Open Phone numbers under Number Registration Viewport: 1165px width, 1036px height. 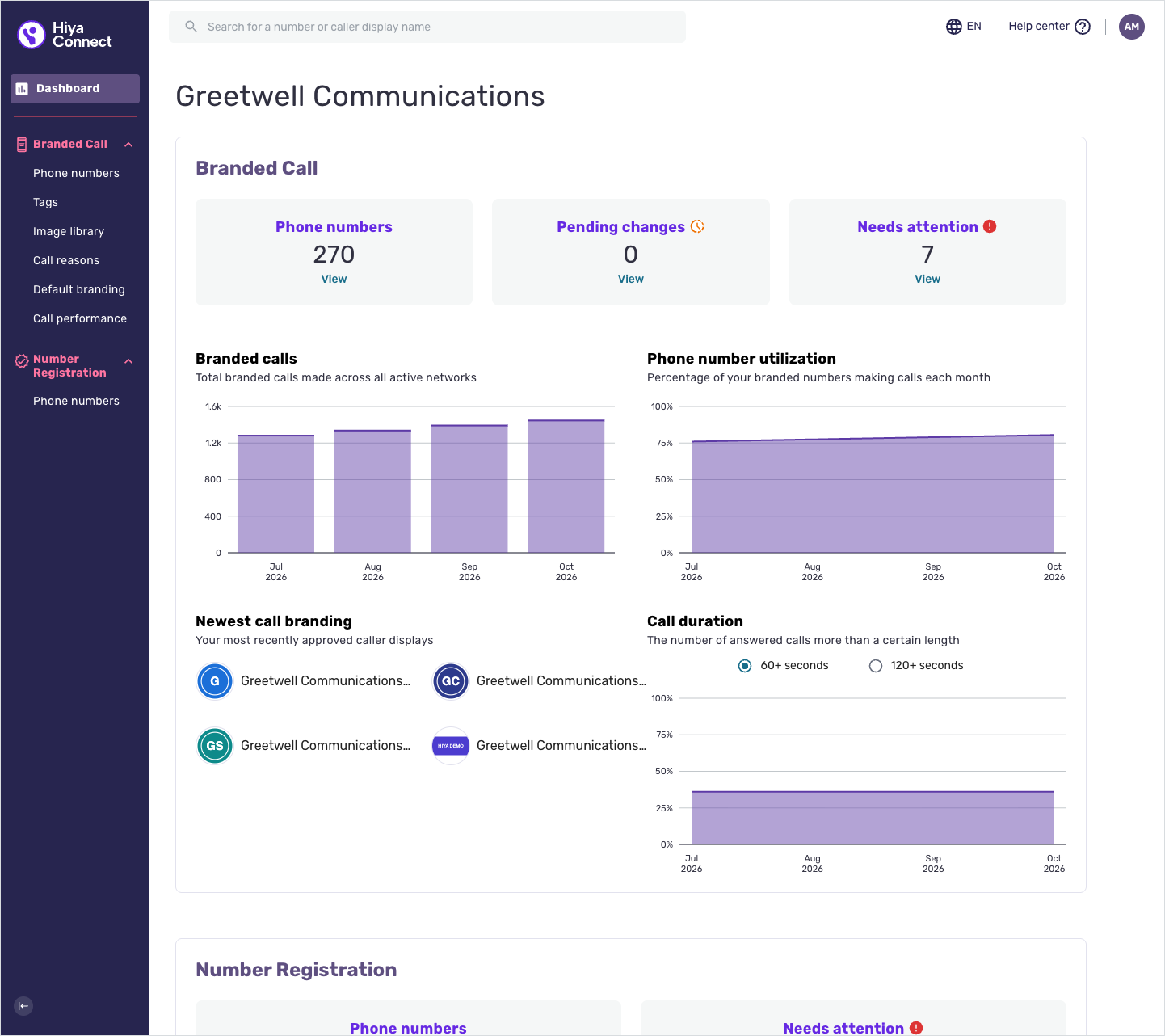point(76,401)
